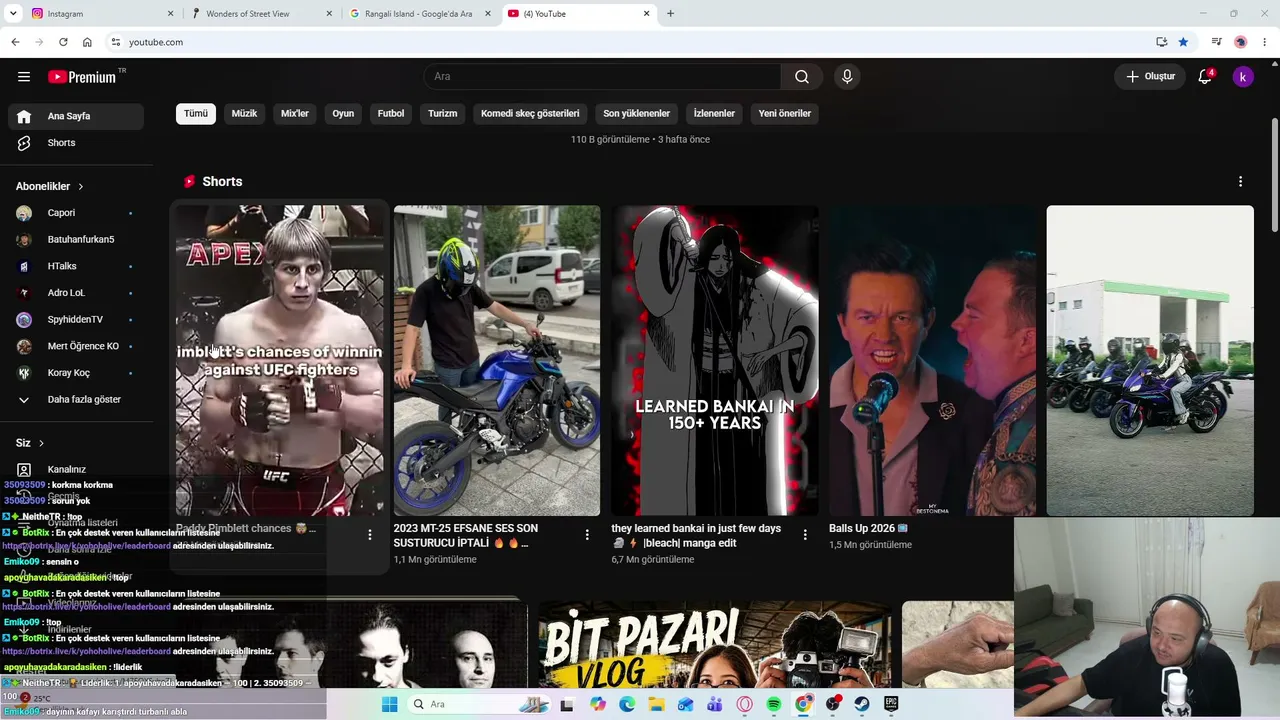The image size is (1280, 720).
Task: Open Microsoft Edge from the taskbar
Action: click(x=627, y=704)
